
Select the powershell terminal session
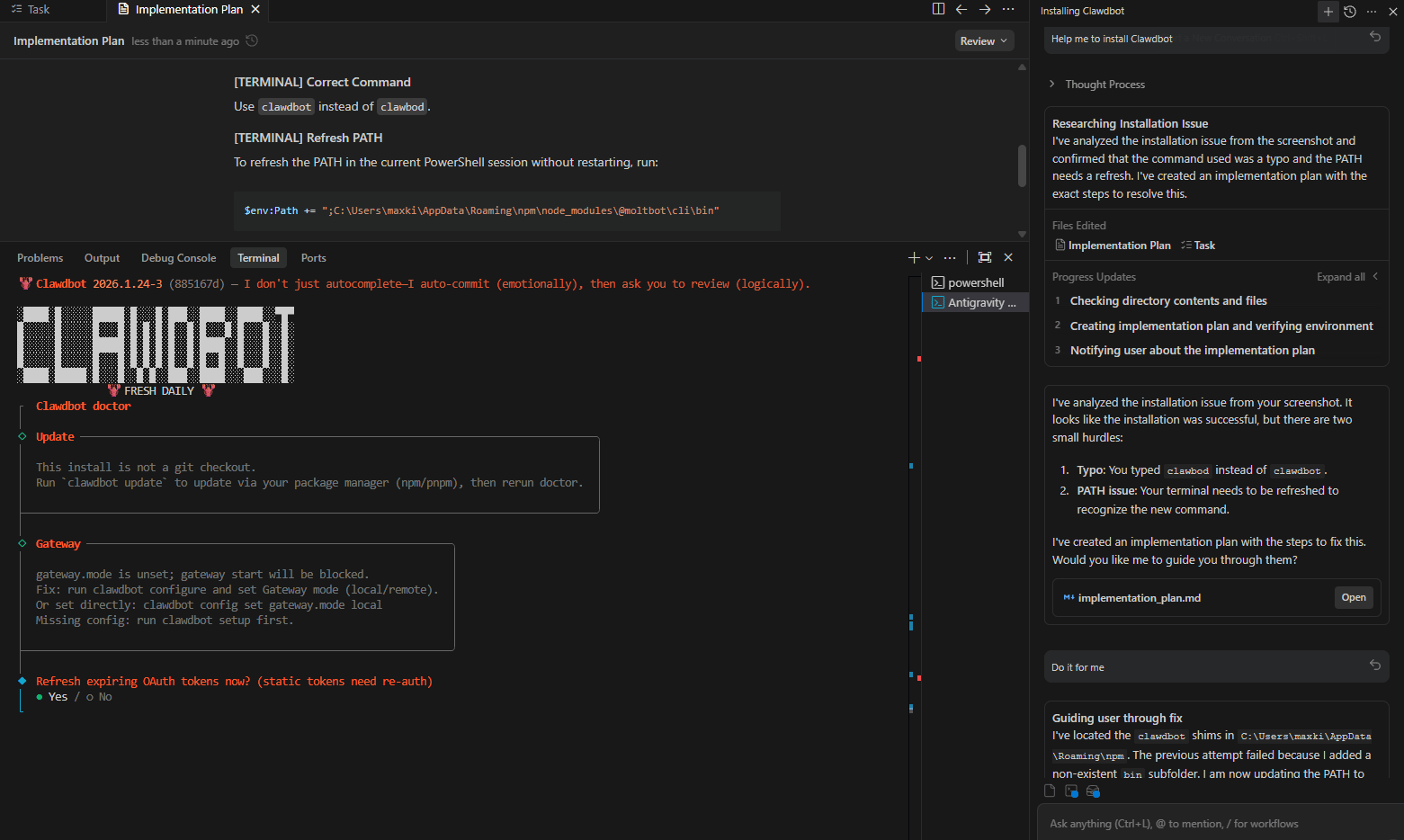[974, 281]
